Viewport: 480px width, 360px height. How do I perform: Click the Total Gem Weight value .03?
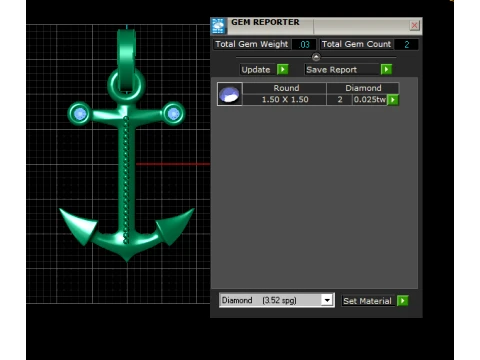coord(304,44)
